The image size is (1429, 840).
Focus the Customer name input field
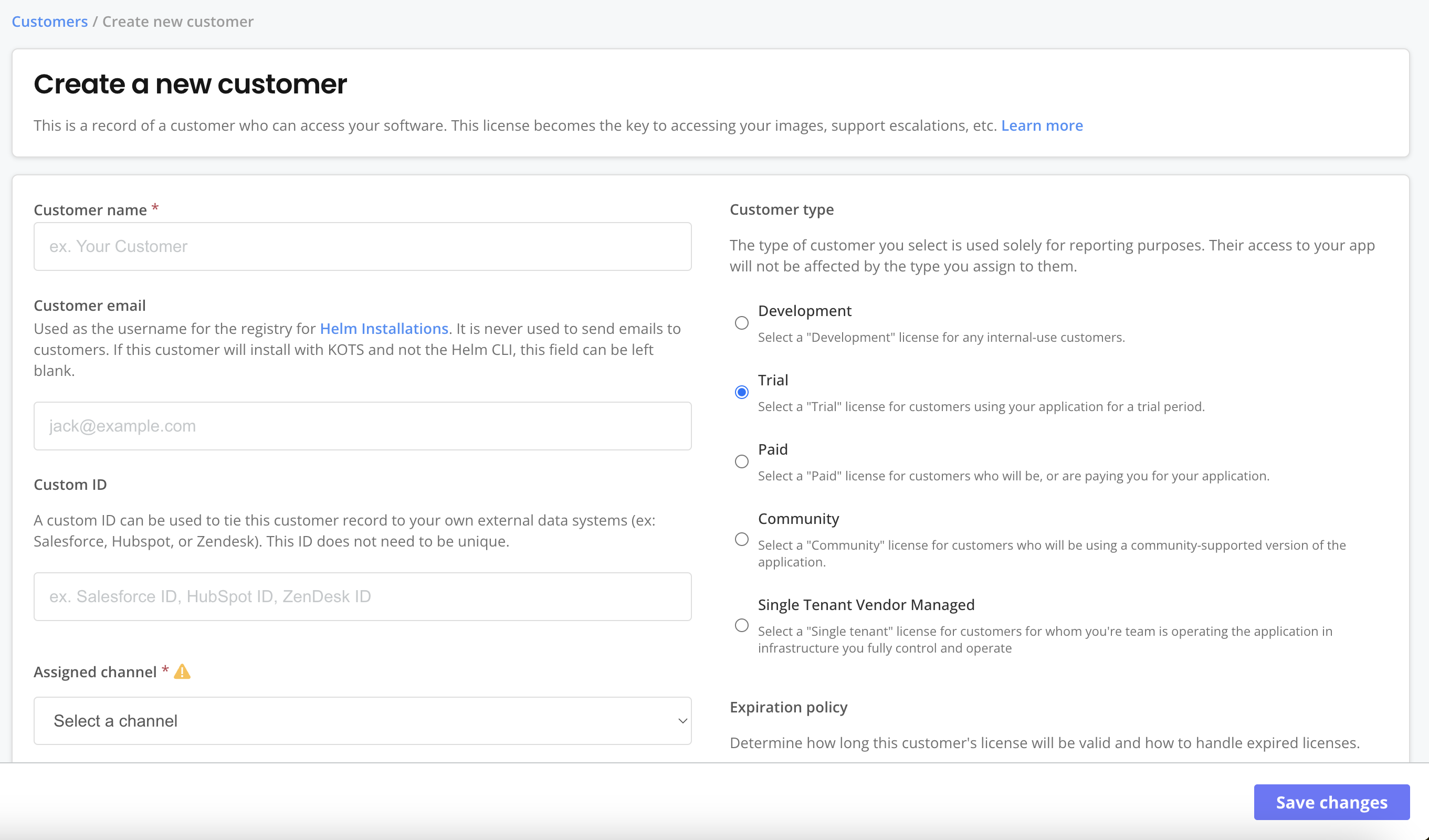coord(362,246)
